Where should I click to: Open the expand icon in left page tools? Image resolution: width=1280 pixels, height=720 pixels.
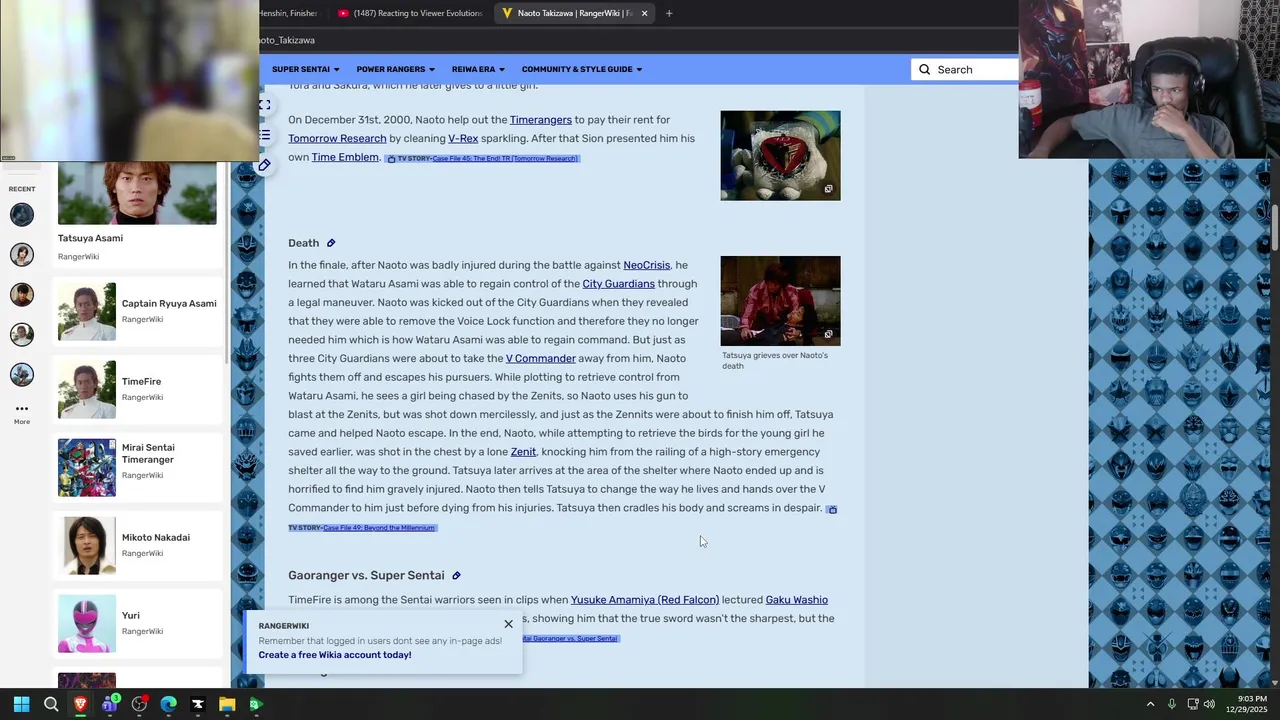pos(264,104)
